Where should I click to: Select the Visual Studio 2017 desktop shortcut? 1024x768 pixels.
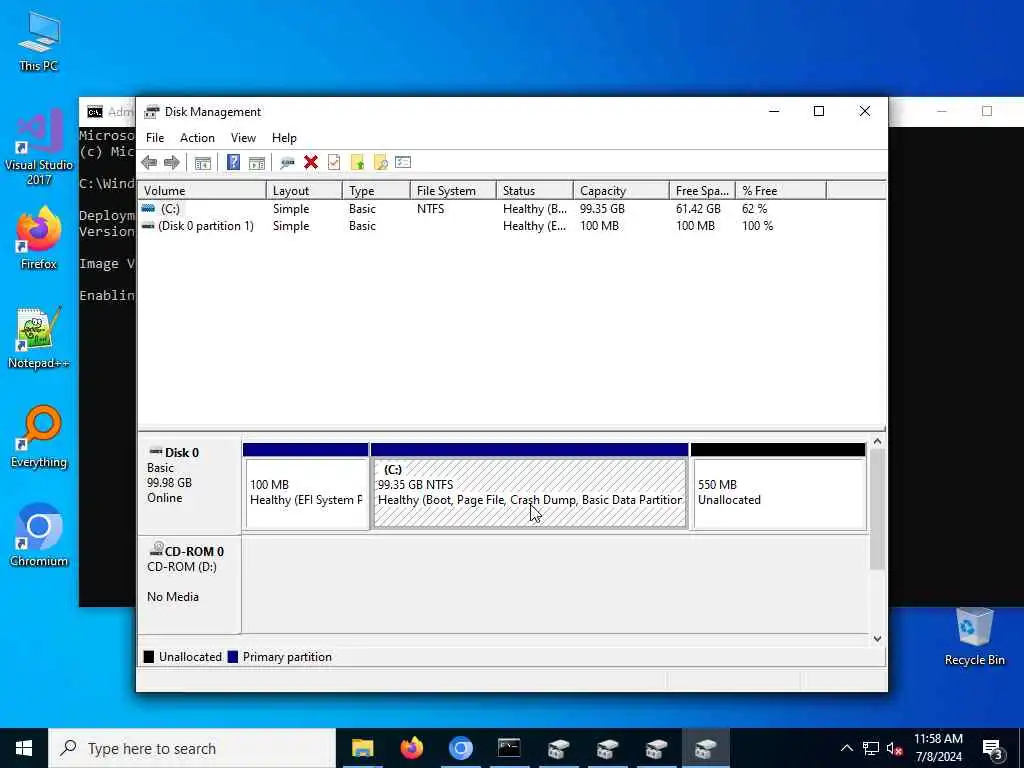(x=39, y=148)
